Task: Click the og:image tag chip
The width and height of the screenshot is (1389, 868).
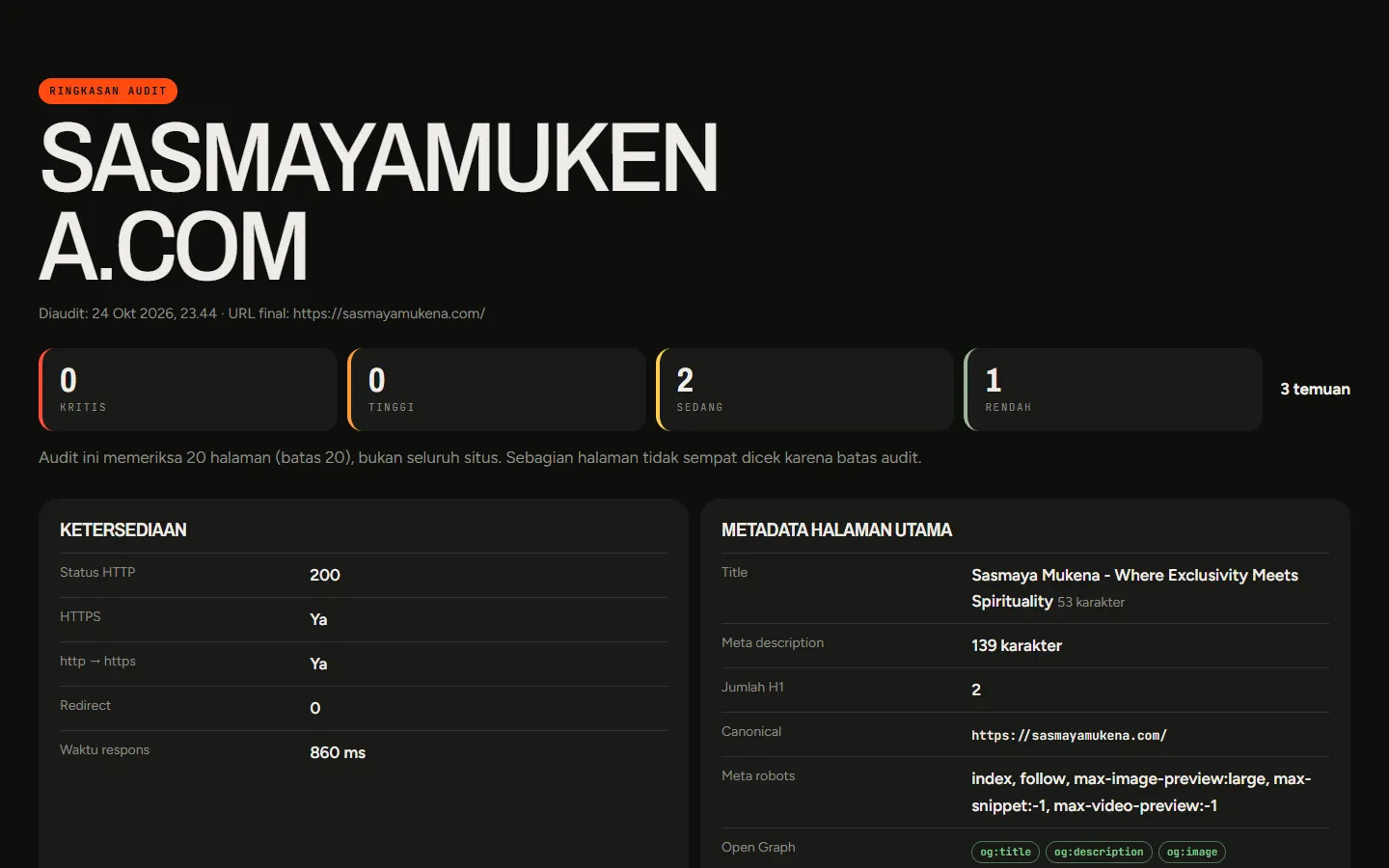Action: (x=1192, y=852)
